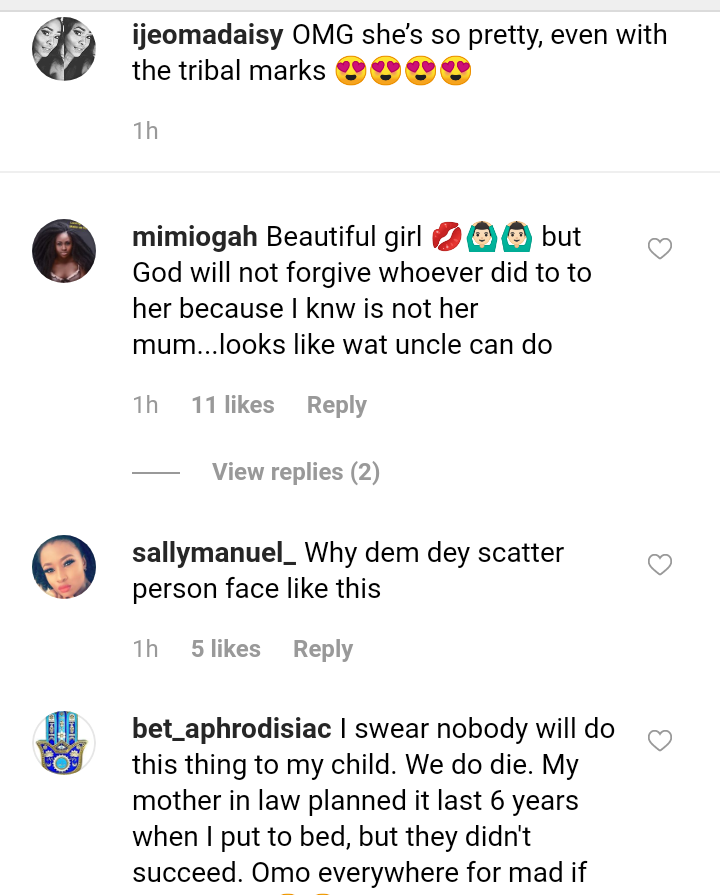Tap the 1h timestamp under mimiogah's comment
The width and height of the screenshot is (720, 895).
coord(145,405)
